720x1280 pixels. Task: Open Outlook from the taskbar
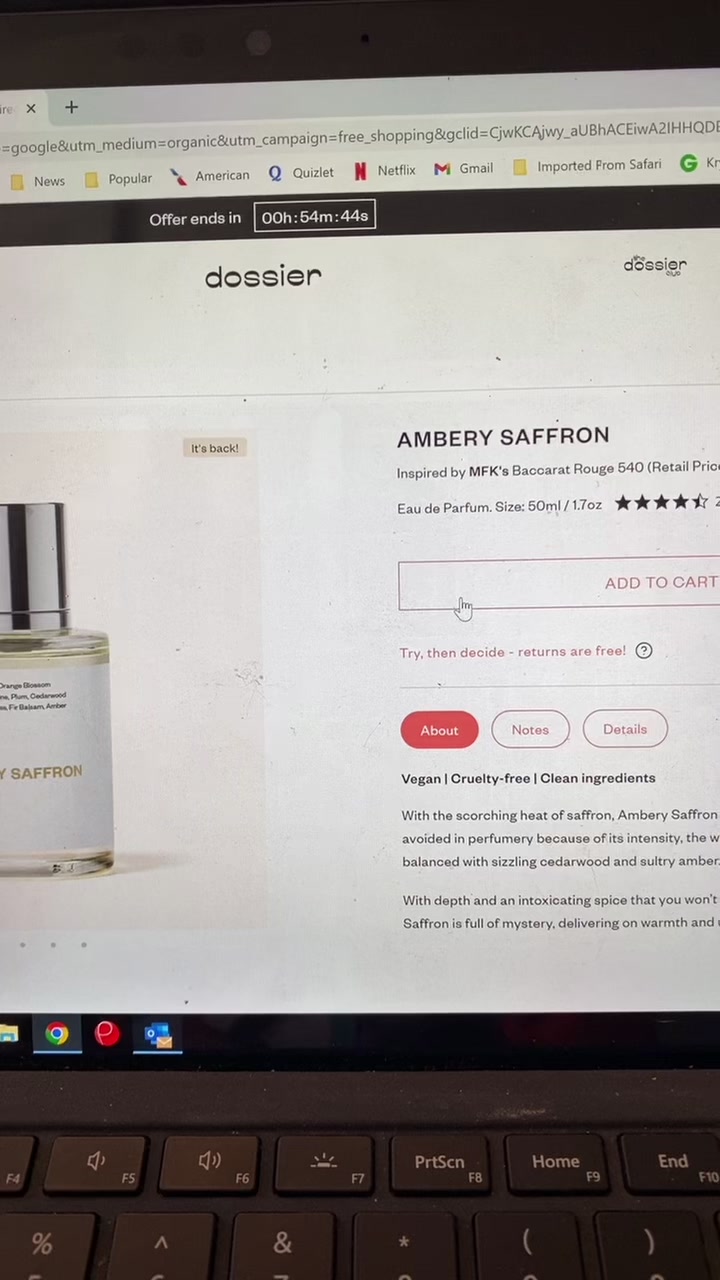pyautogui.click(x=158, y=1035)
